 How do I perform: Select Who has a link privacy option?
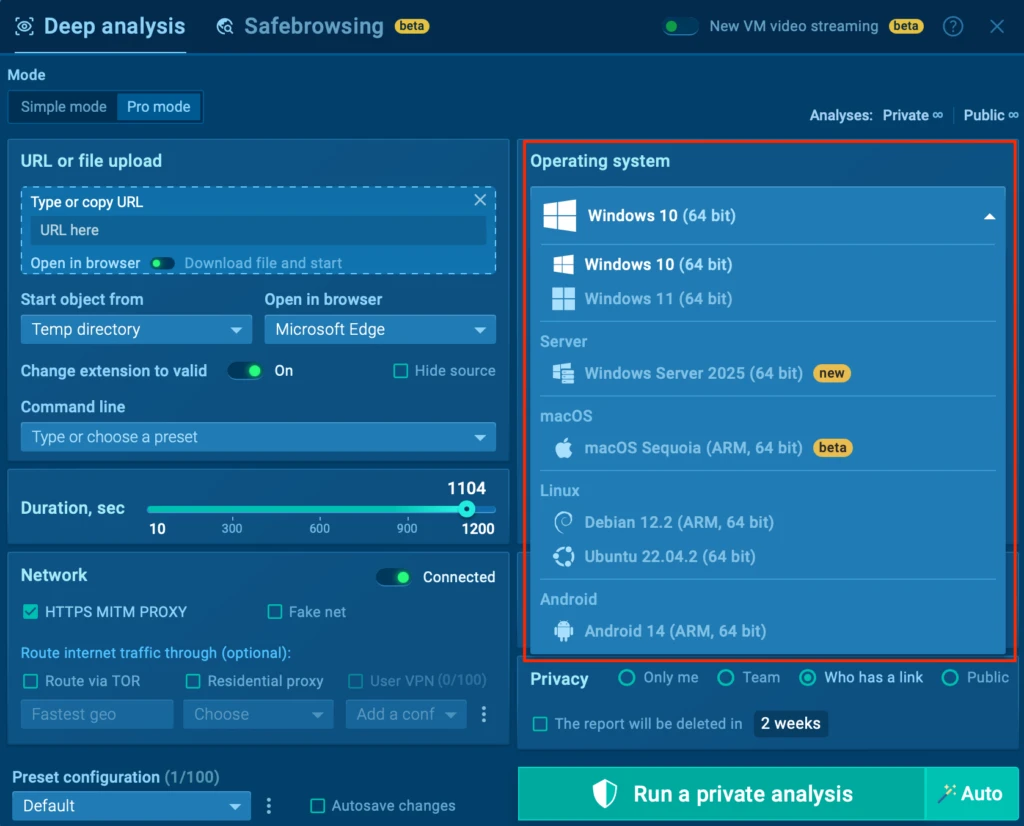(807, 678)
